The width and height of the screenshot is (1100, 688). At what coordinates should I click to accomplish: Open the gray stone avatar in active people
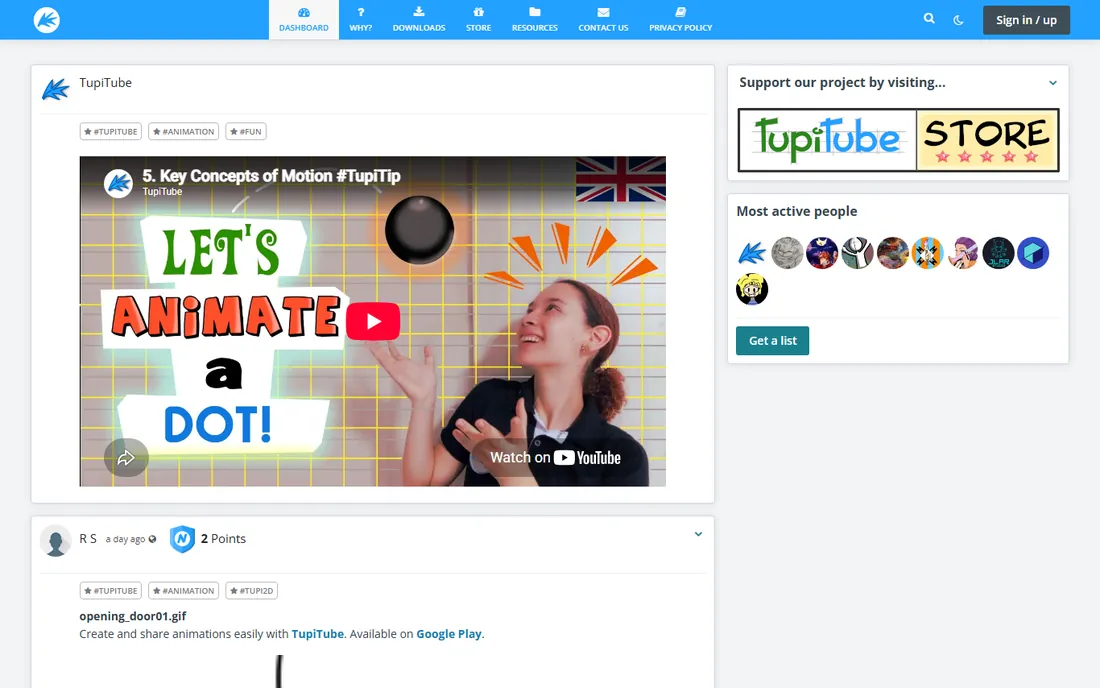[787, 252]
